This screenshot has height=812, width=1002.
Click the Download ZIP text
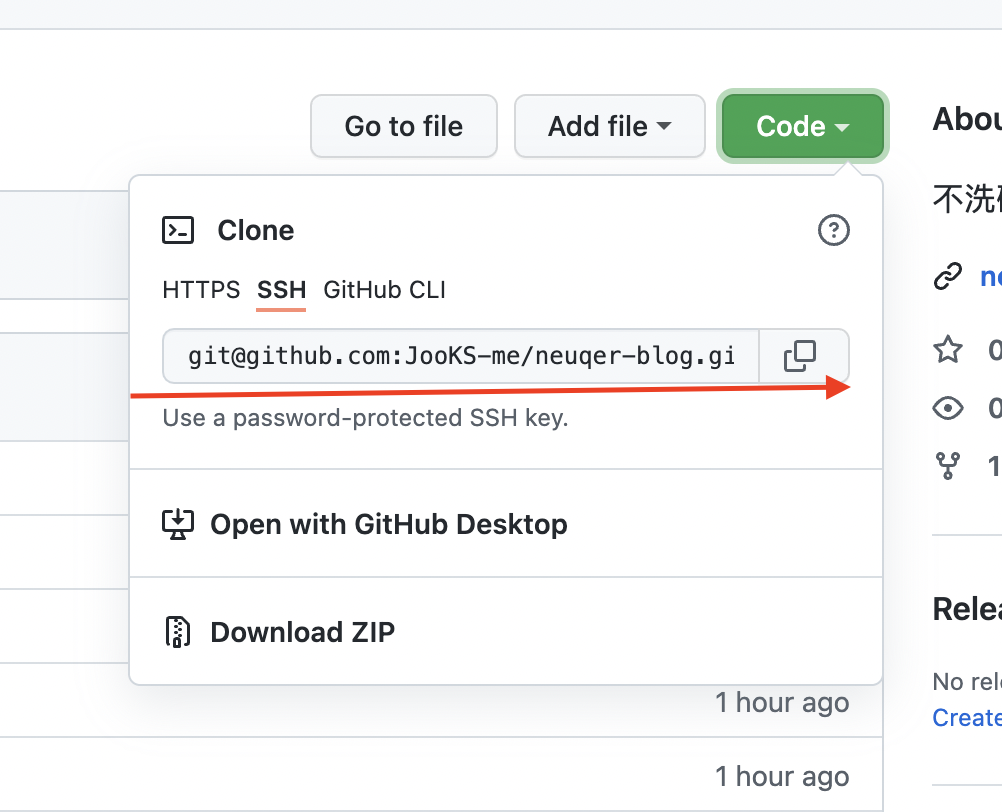(x=302, y=632)
